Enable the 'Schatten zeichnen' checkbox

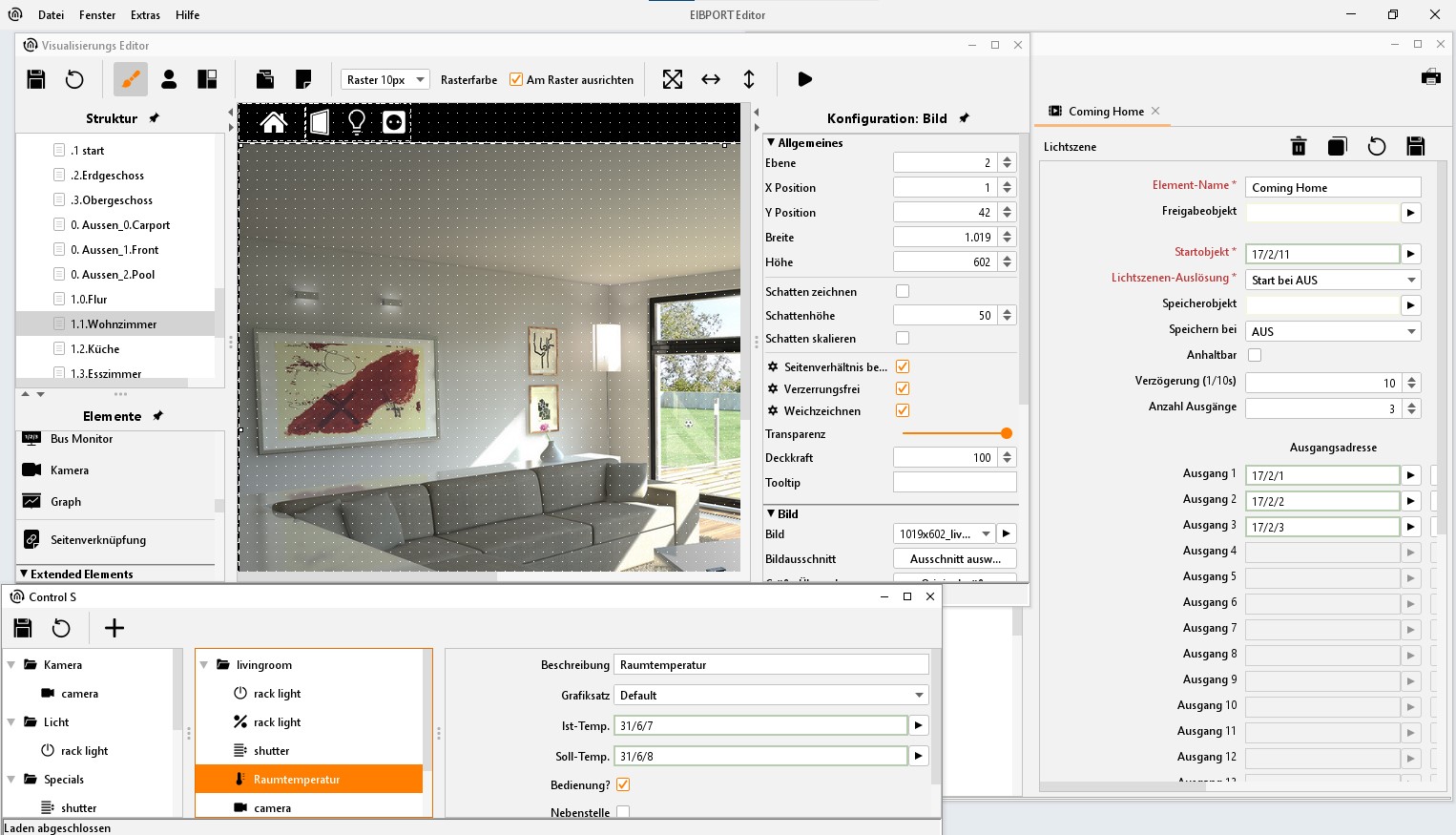click(x=903, y=291)
